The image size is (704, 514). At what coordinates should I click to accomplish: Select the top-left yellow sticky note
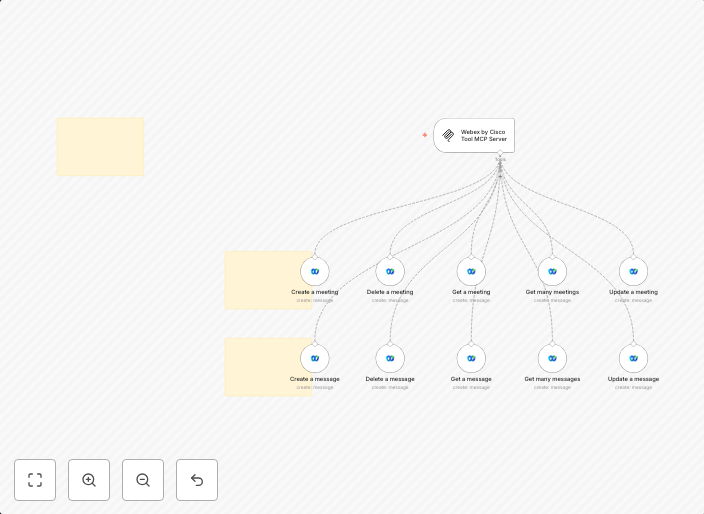click(x=100, y=146)
